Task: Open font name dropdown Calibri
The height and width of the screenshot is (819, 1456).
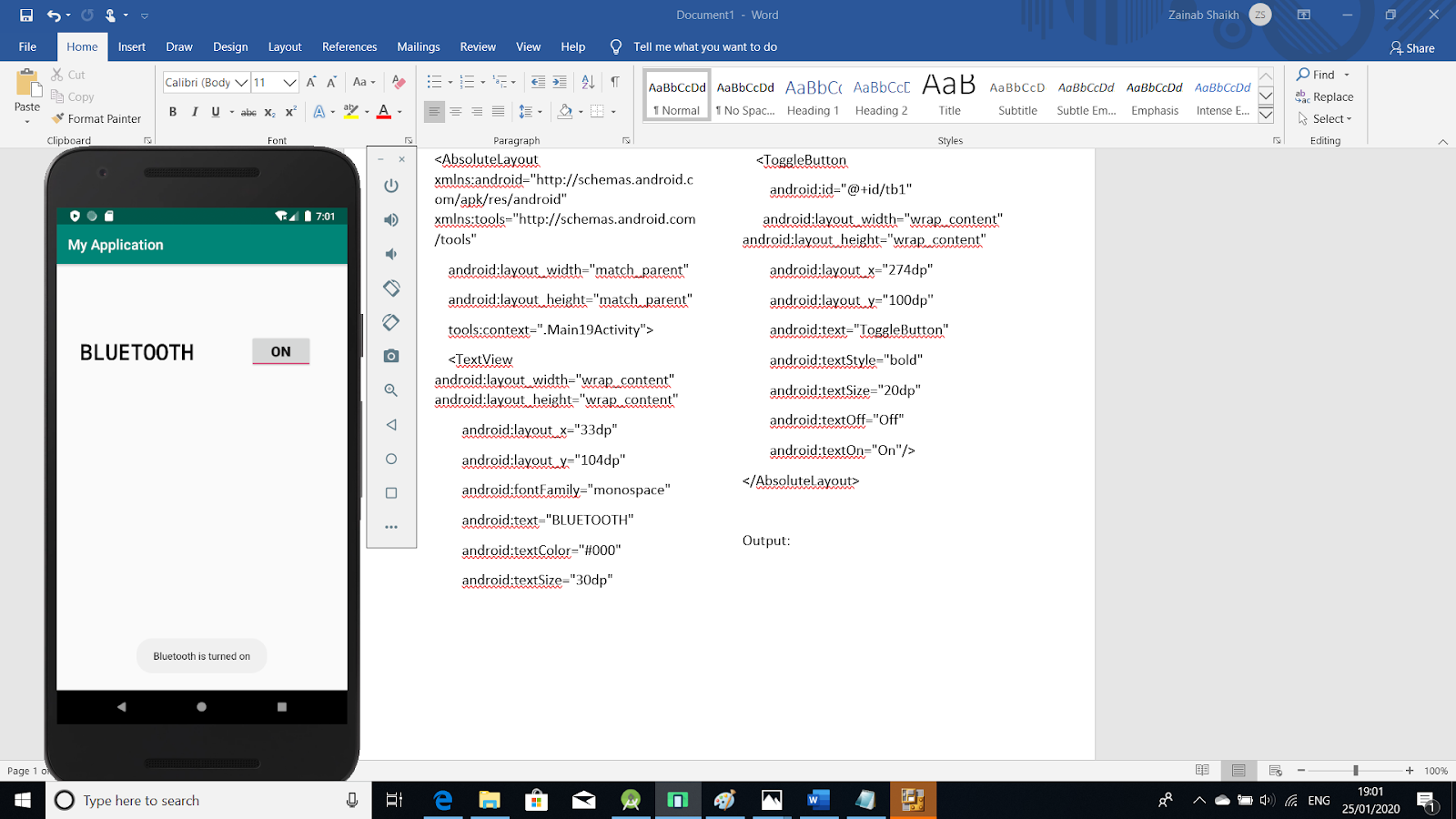Action: (x=241, y=83)
